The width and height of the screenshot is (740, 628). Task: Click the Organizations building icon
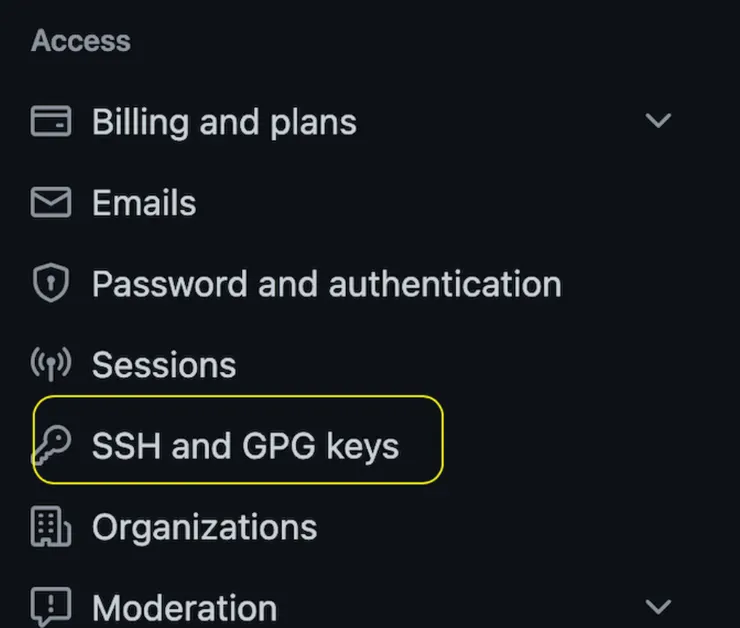pos(51,527)
